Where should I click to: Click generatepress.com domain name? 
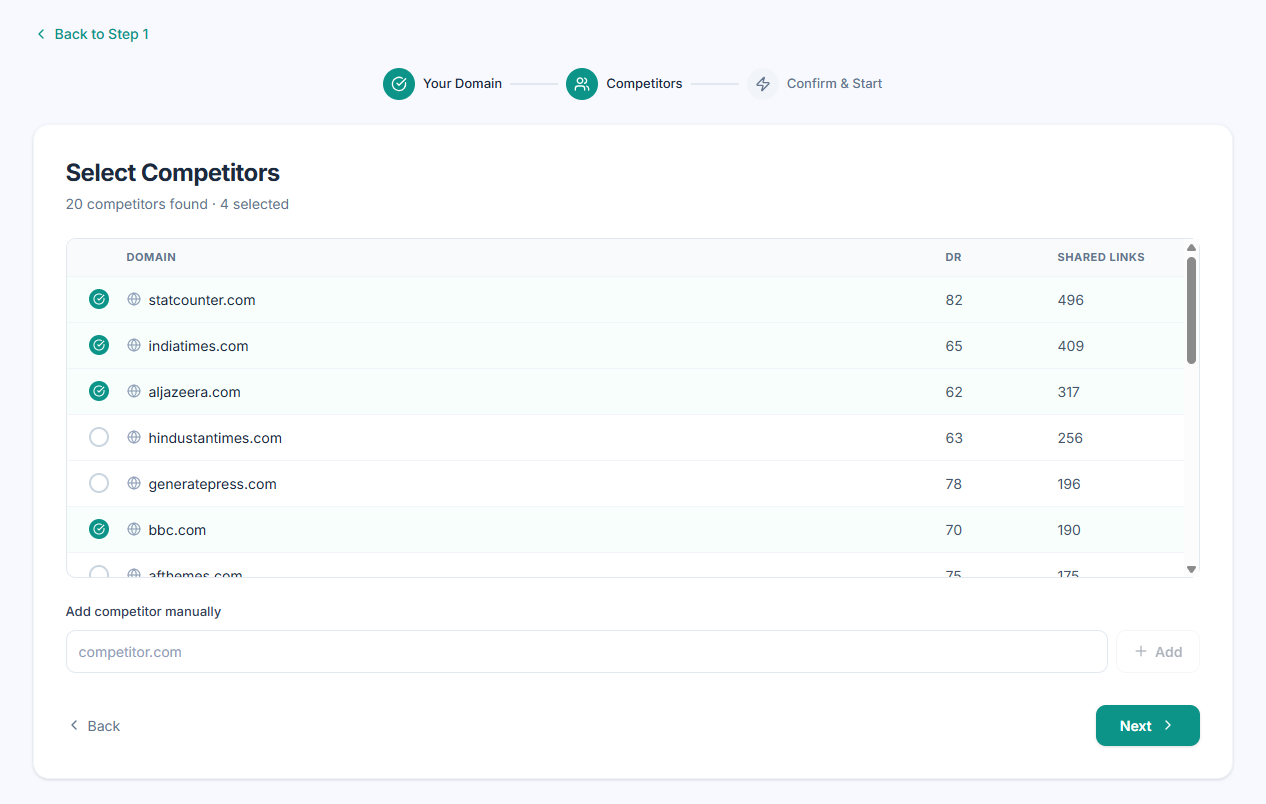(x=212, y=484)
